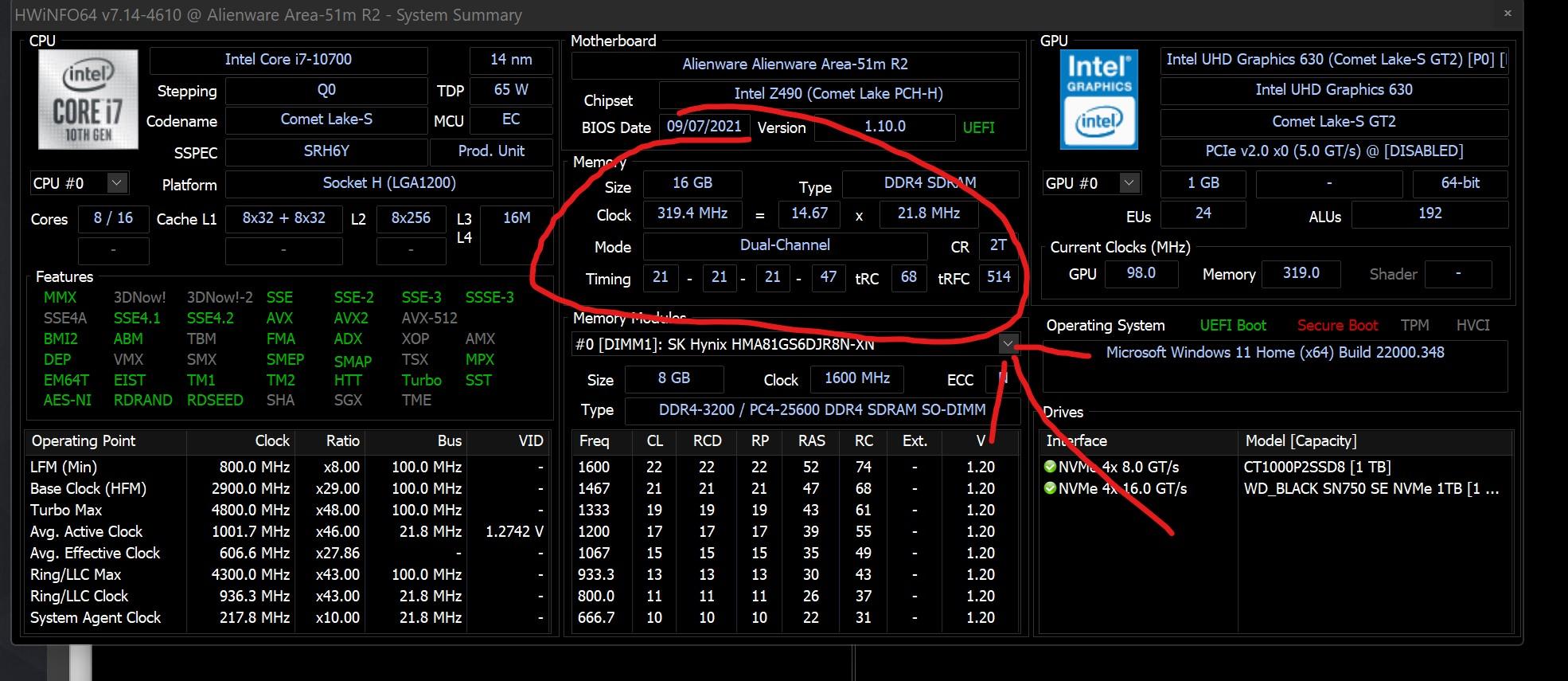
Task: Click the Operating Point column header
Action: point(84,441)
